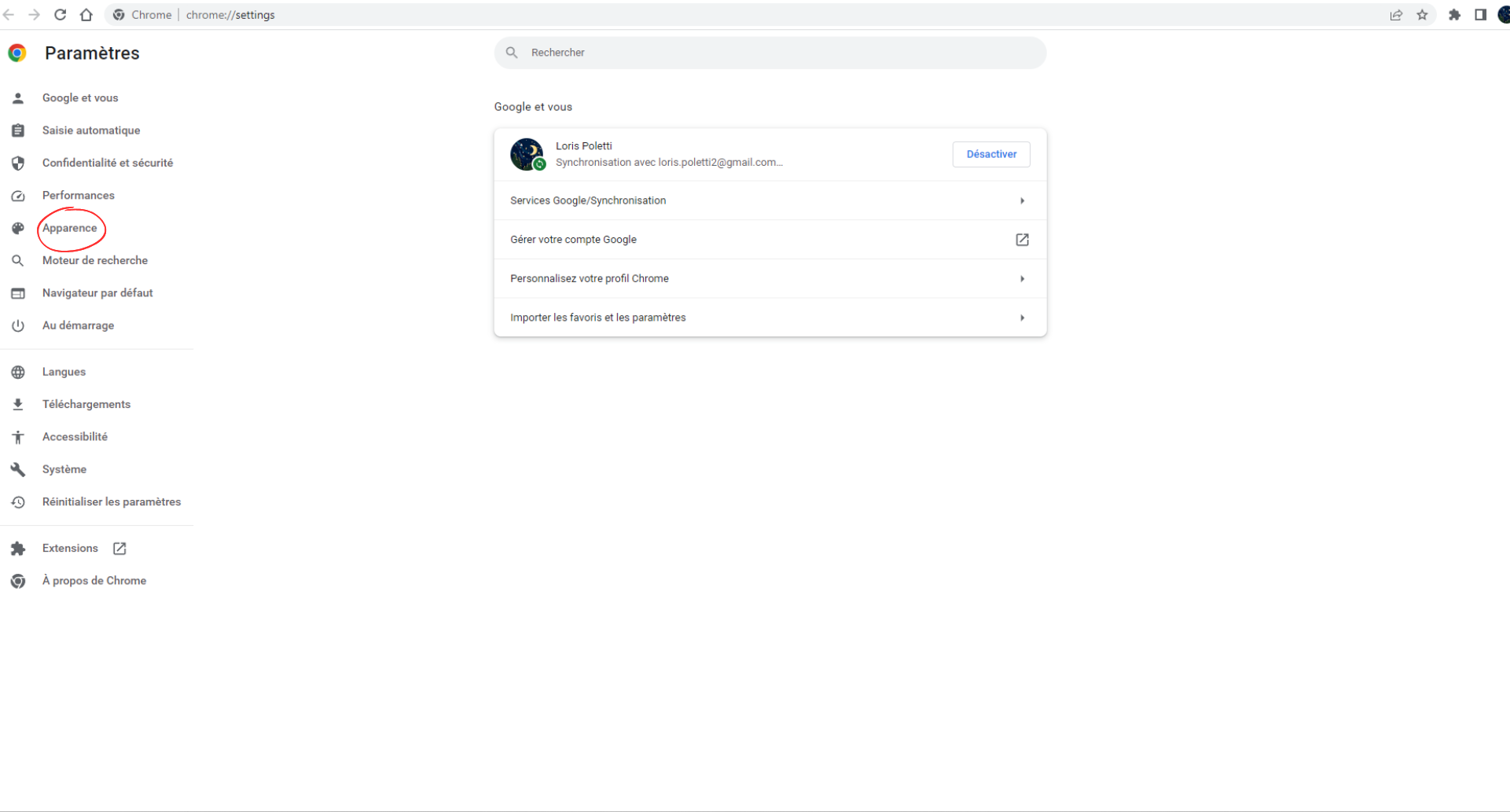This screenshot has height=812, width=1510.
Task: Click the Chrome site info icon in address bar
Action: tap(119, 15)
